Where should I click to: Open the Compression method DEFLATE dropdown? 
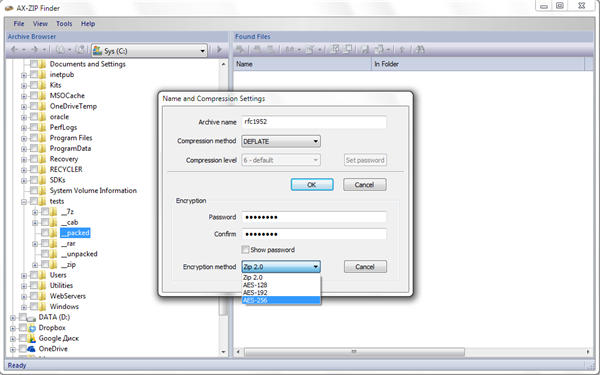(281, 141)
